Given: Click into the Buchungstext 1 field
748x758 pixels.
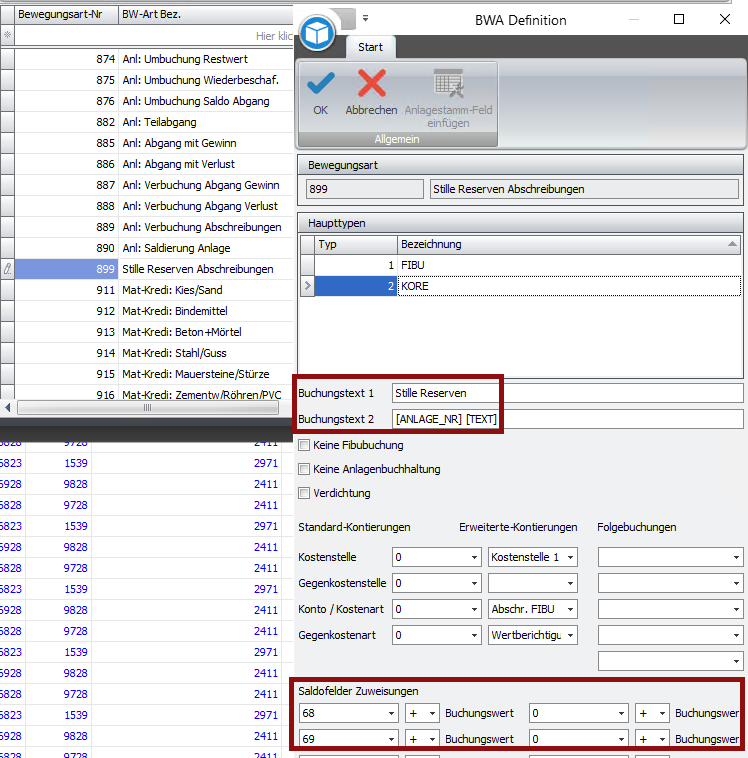Looking at the screenshot, I should tap(567, 393).
